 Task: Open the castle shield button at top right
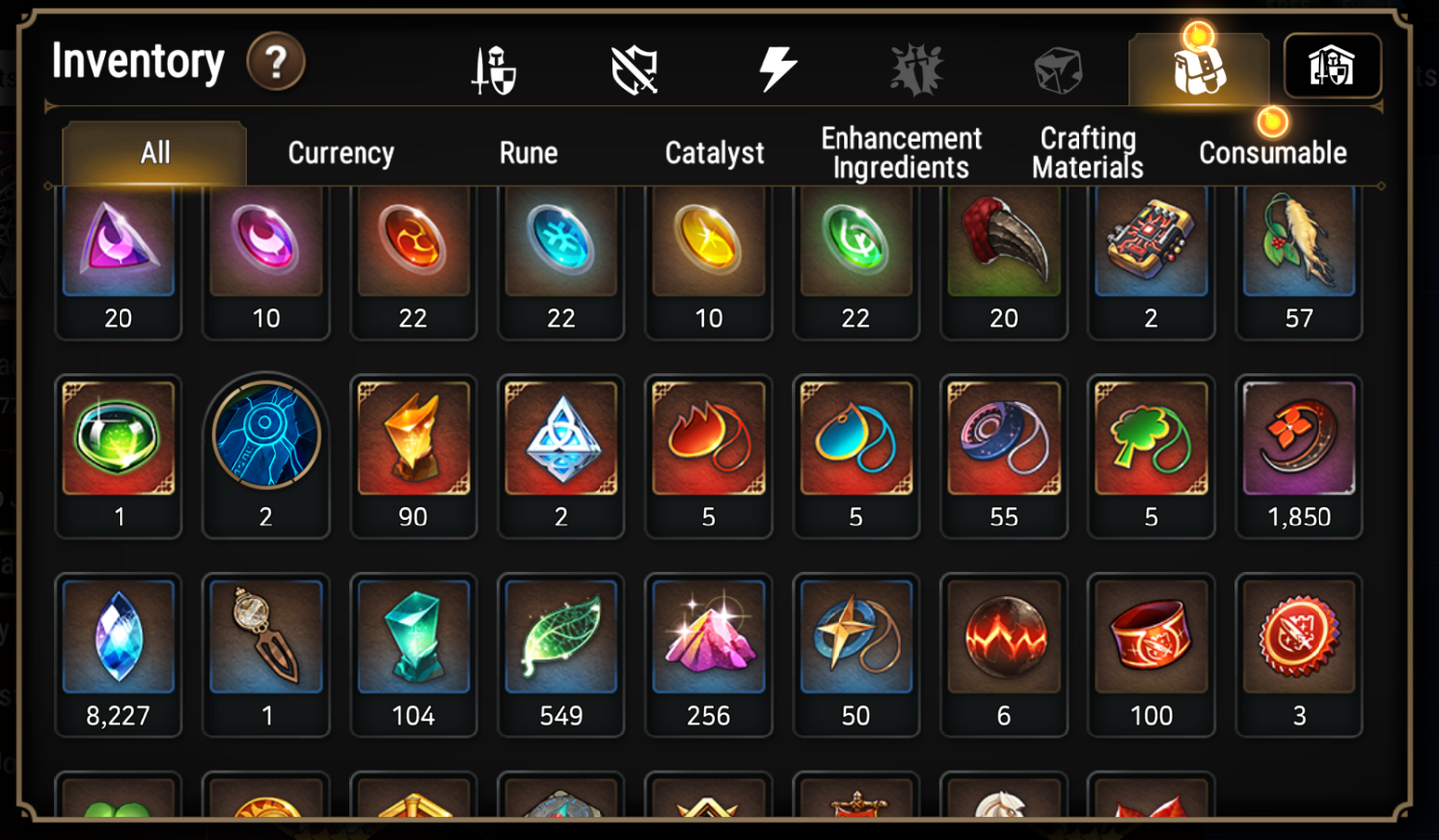[x=1332, y=66]
